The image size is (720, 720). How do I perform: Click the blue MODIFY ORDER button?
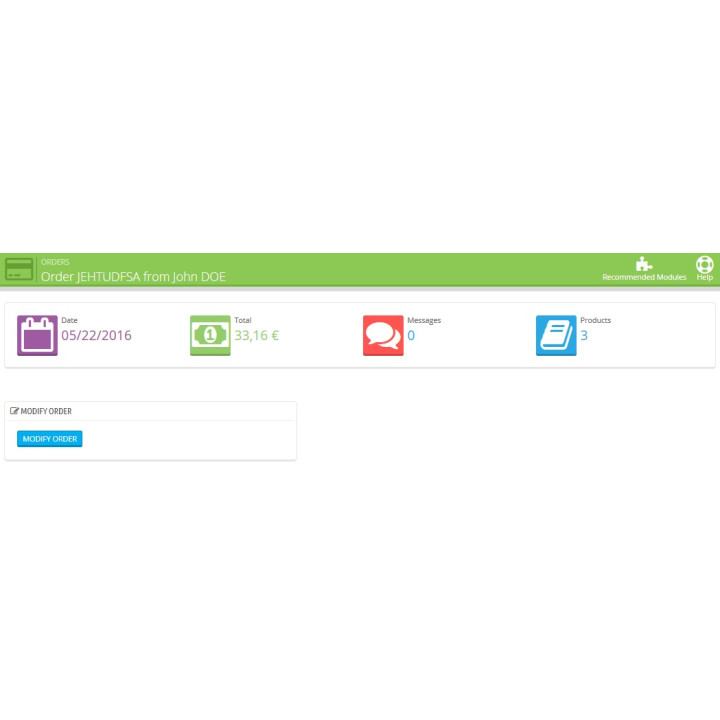[50, 439]
